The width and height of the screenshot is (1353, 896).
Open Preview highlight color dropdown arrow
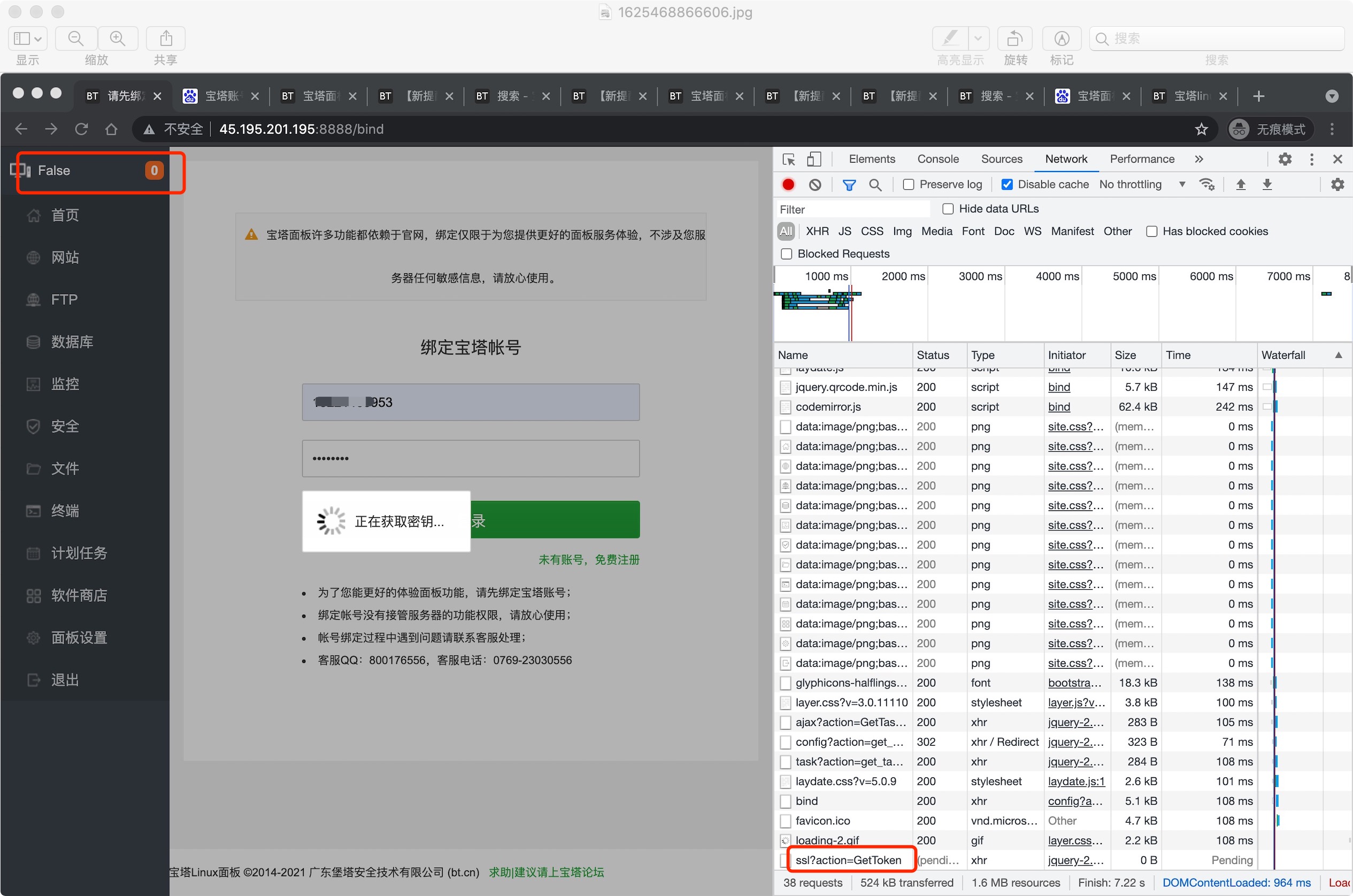click(x=978, y=38)
